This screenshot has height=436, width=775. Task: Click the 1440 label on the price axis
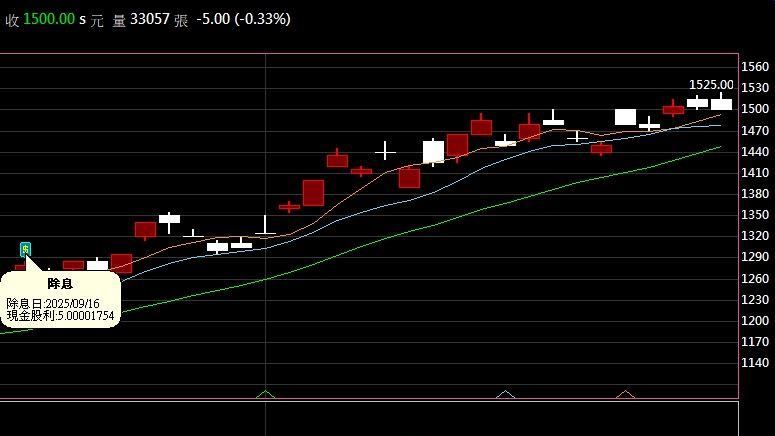(x=756, y=152)
